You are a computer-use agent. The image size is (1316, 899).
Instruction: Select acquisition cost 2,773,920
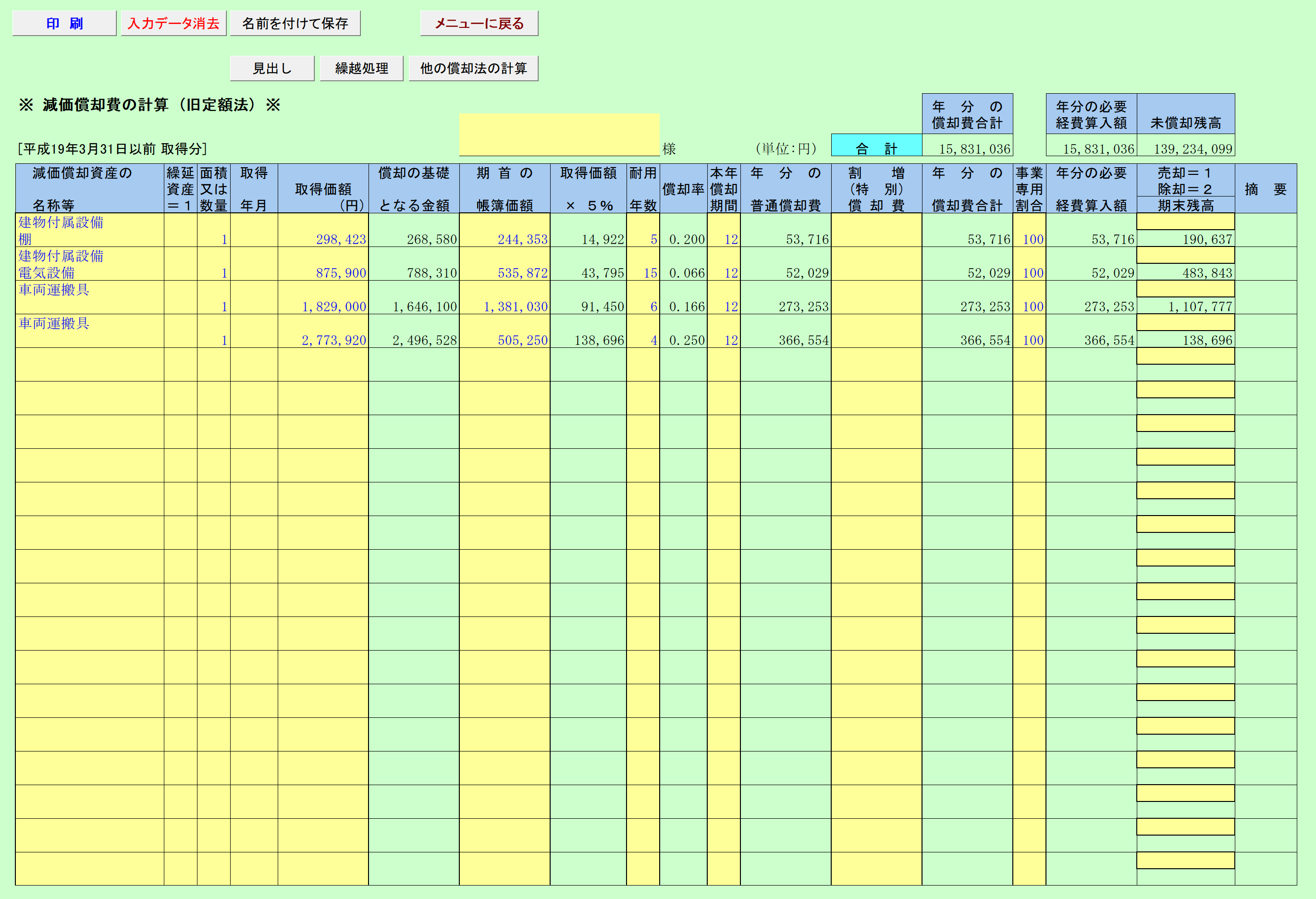tap(323, 331)
